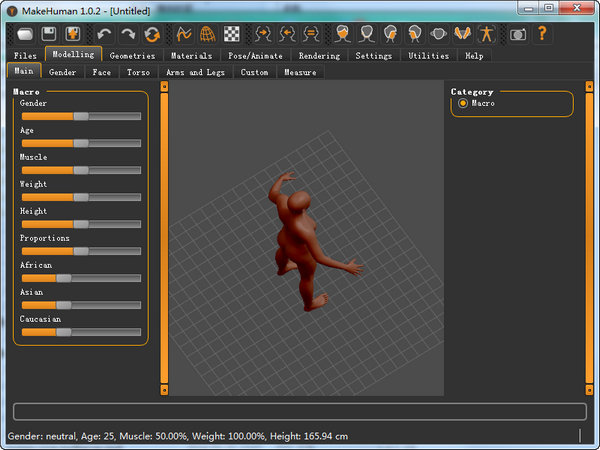
Task: Click the Height slider handle
Action: click(81, 224)
